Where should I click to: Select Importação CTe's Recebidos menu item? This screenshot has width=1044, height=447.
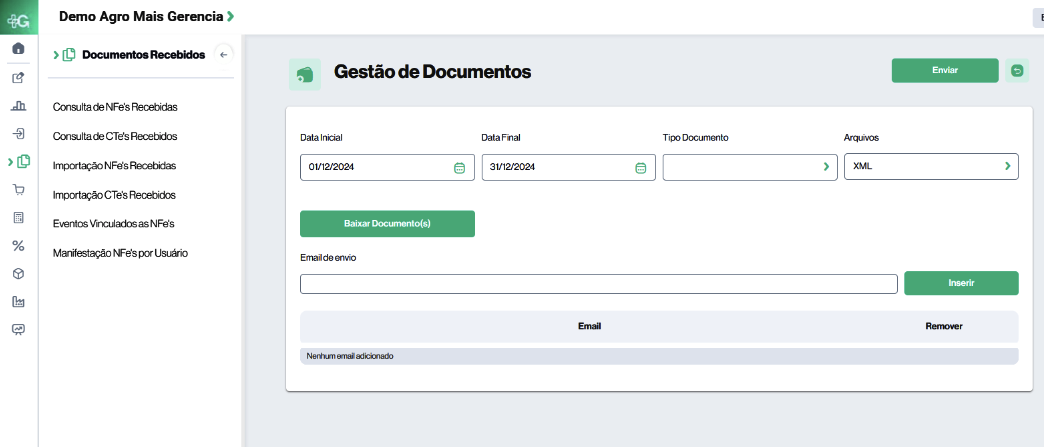114,195
